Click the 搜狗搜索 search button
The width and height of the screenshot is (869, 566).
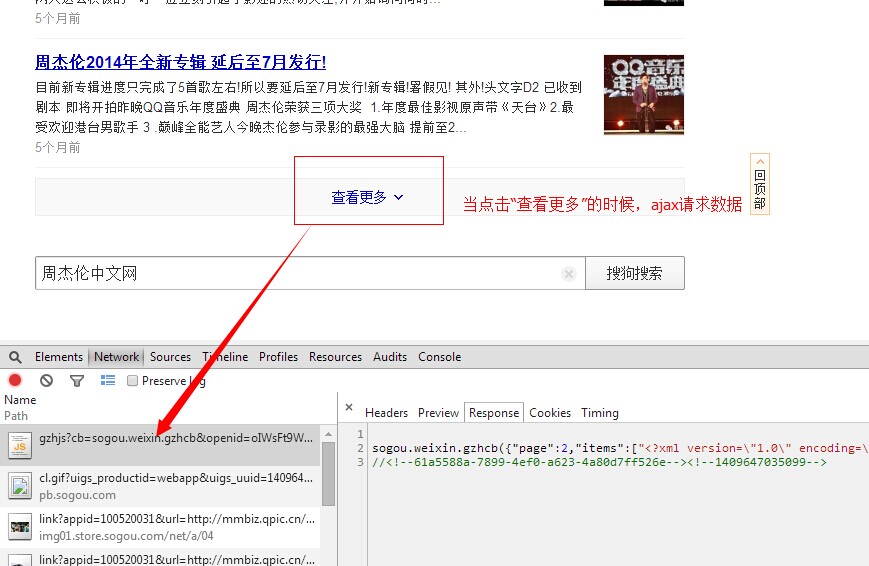pos(635,273)
